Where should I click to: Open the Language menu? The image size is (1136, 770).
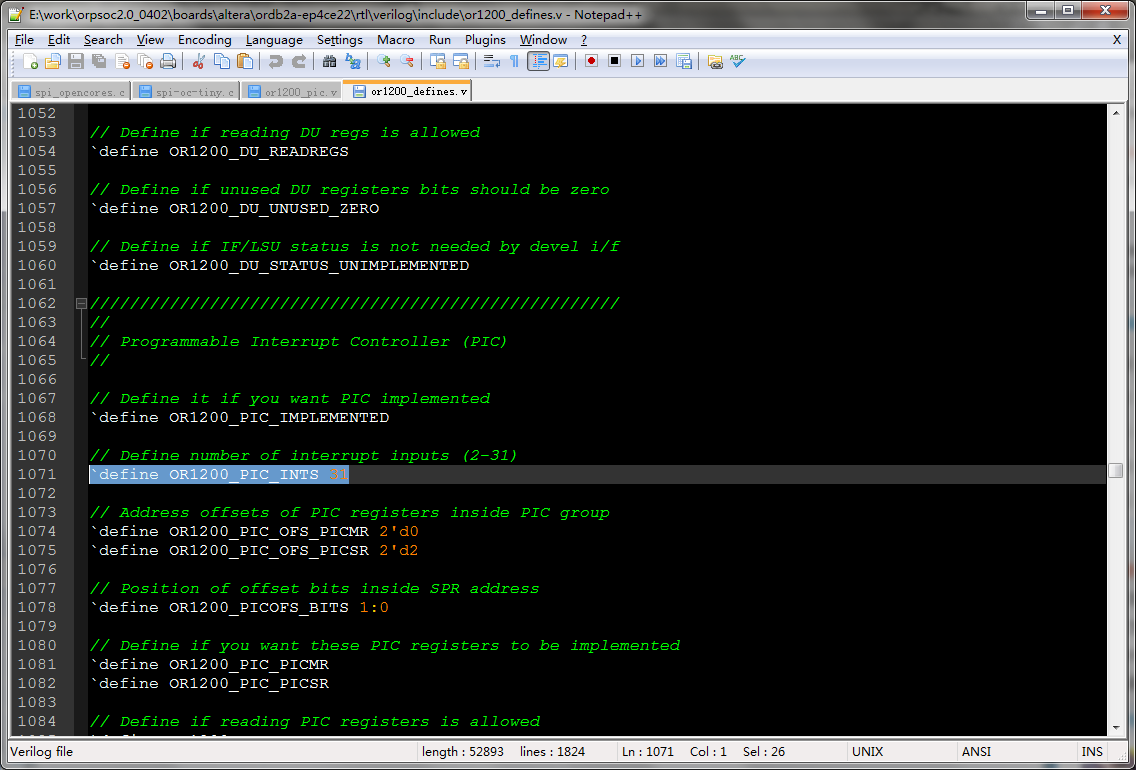click(274, 40)
